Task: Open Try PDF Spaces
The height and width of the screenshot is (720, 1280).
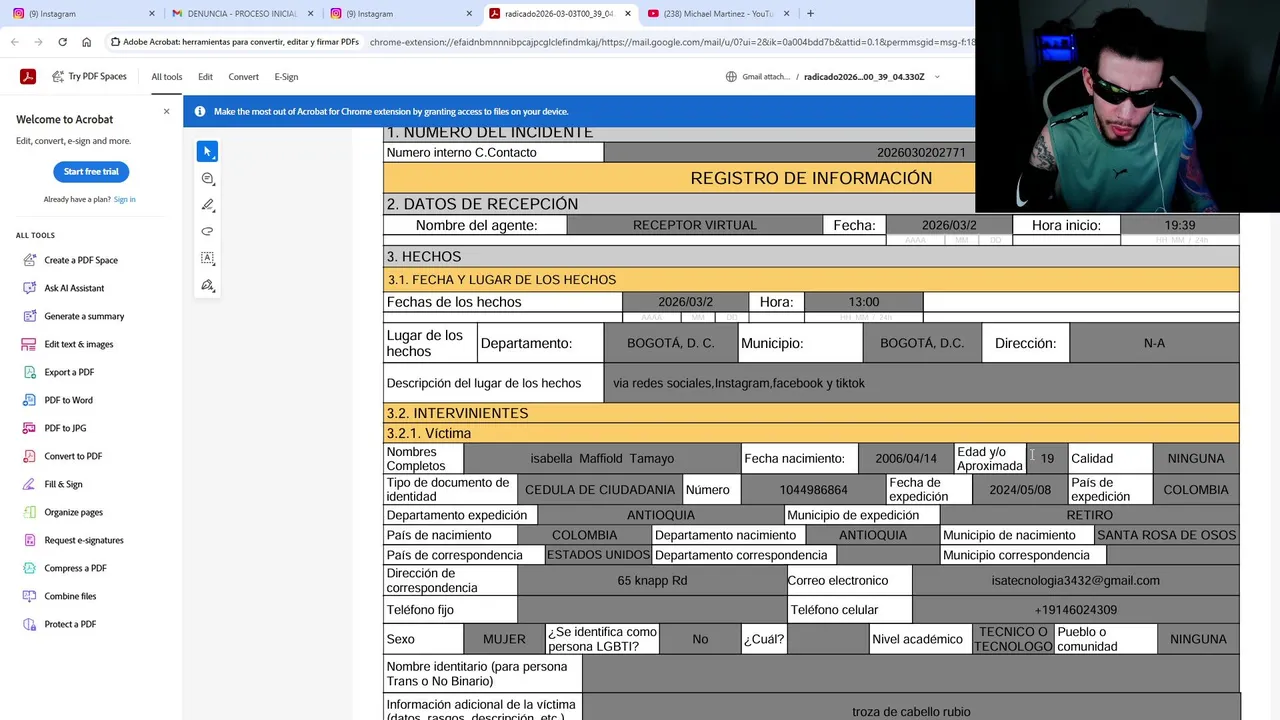Action: [89, 77]
